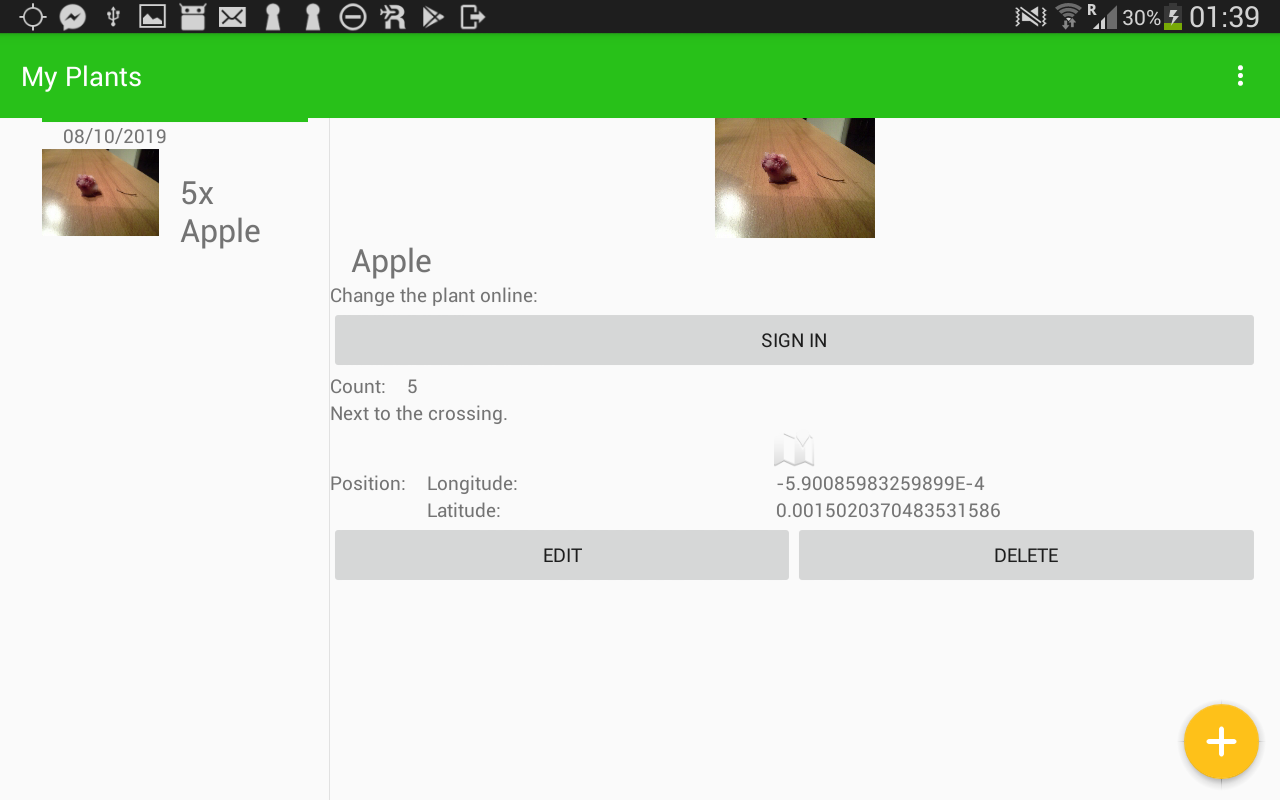Tap the GPS location status icon

(x=33, y=17)
